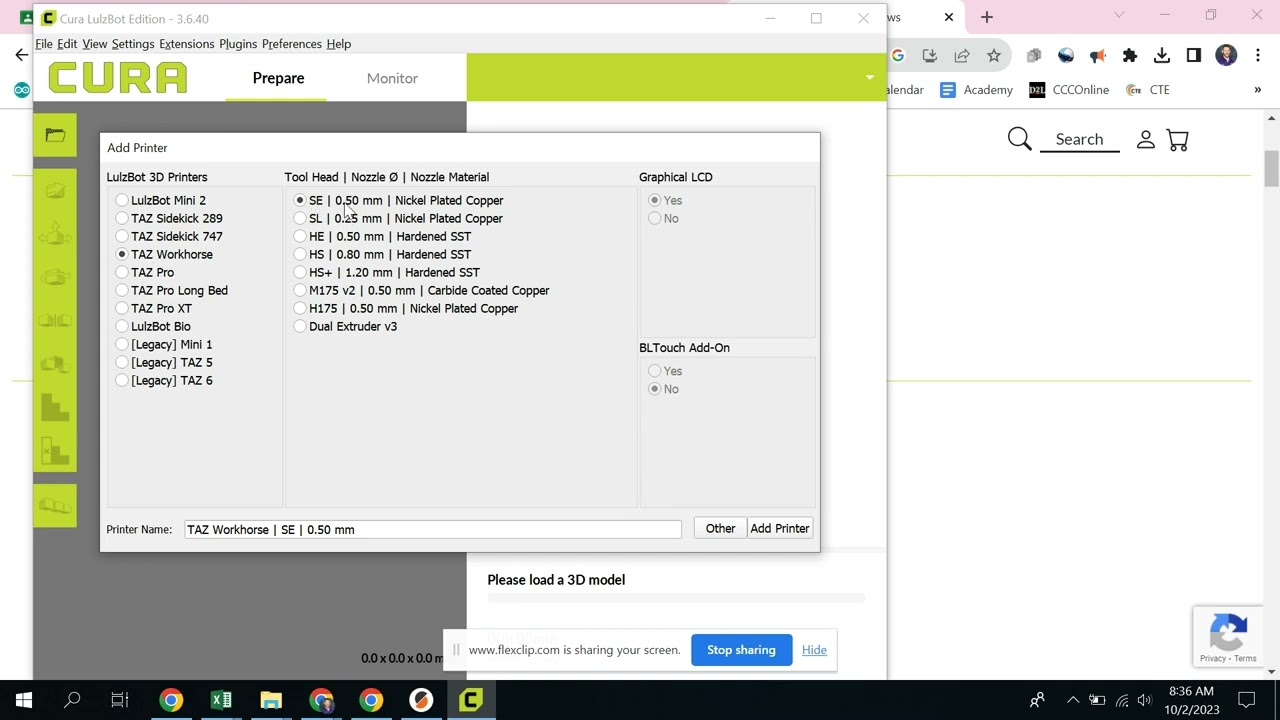This screenshot has height=720, width=1280.
Task: Click the Add Printer button
Action: pos(780,528)
